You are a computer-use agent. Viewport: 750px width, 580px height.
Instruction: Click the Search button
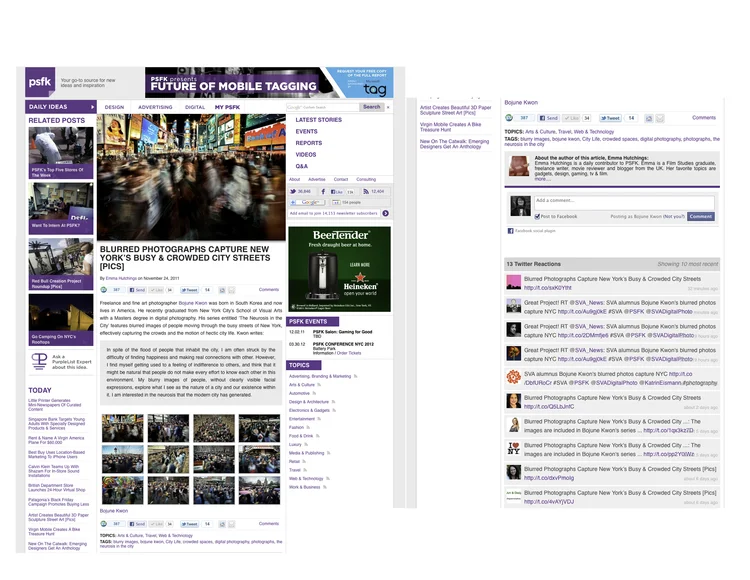tap(372, 107)
